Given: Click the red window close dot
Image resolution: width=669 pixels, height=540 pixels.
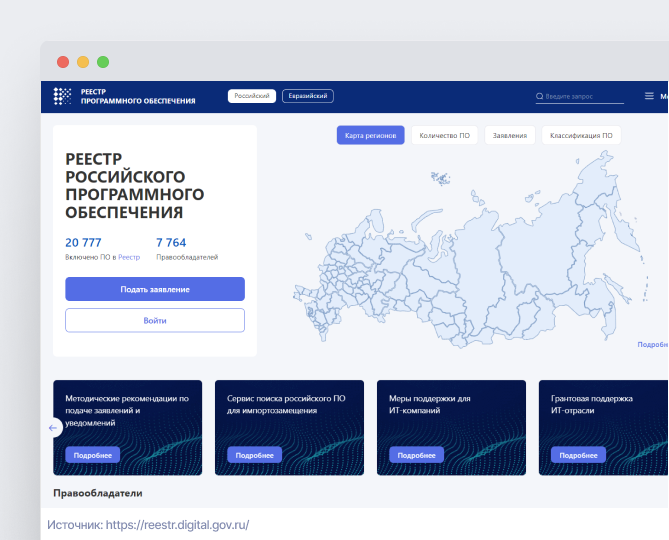Looking at the screenshot, I should 63,62.
